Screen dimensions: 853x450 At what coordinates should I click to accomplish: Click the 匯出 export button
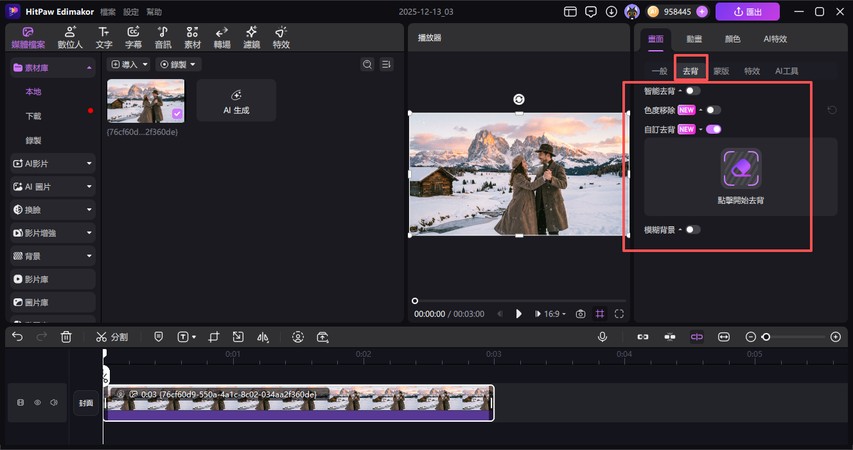tap(747, 12)
